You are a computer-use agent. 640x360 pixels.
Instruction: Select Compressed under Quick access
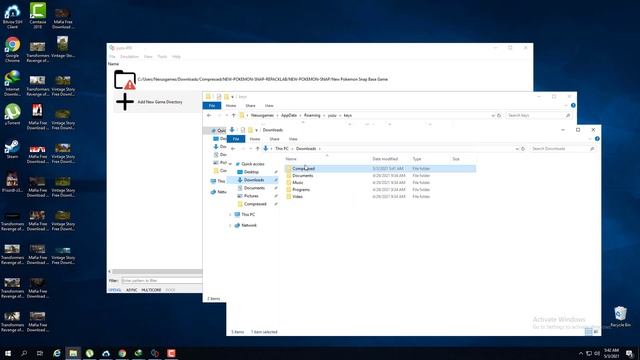pos(255,204)
